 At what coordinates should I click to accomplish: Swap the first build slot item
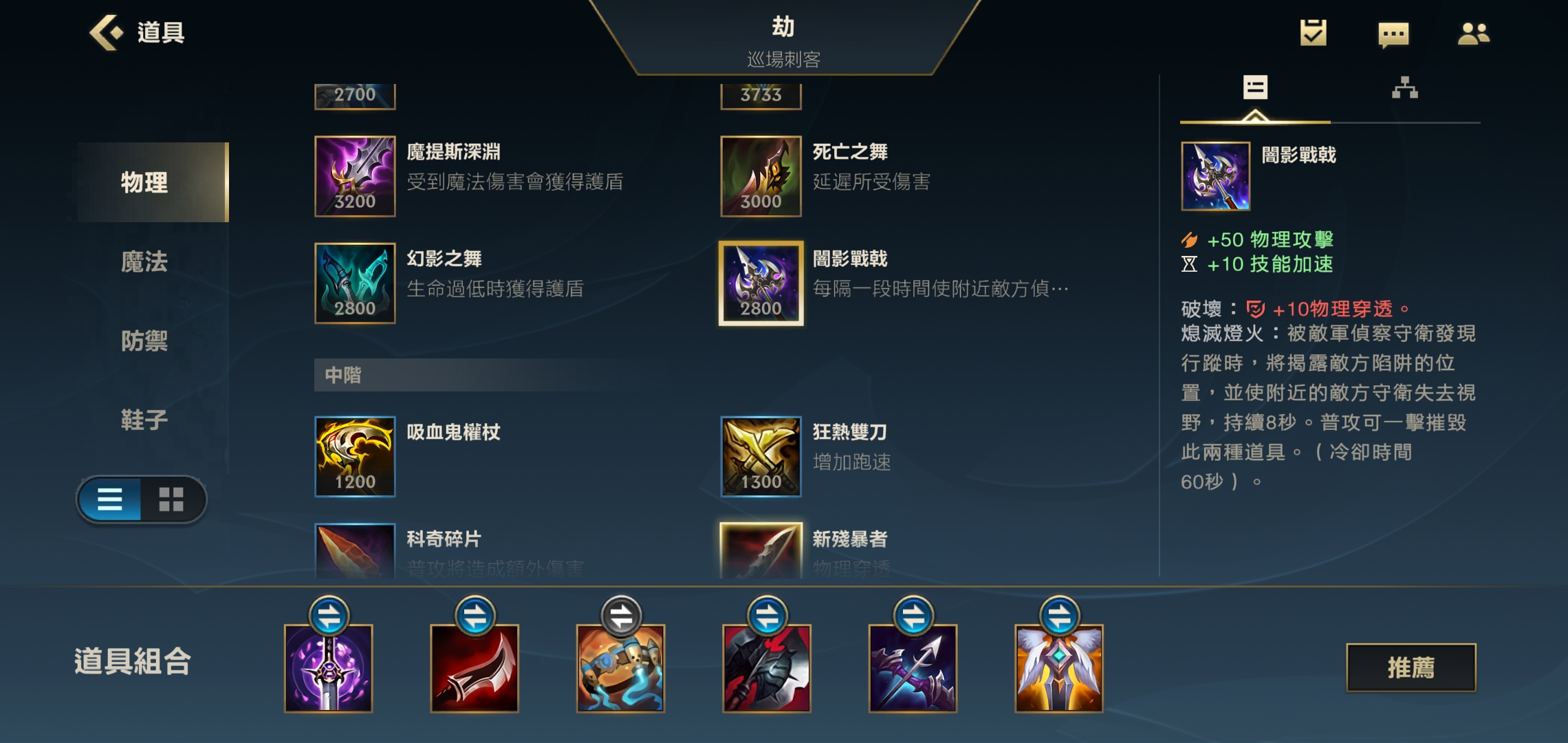point(329,616)
